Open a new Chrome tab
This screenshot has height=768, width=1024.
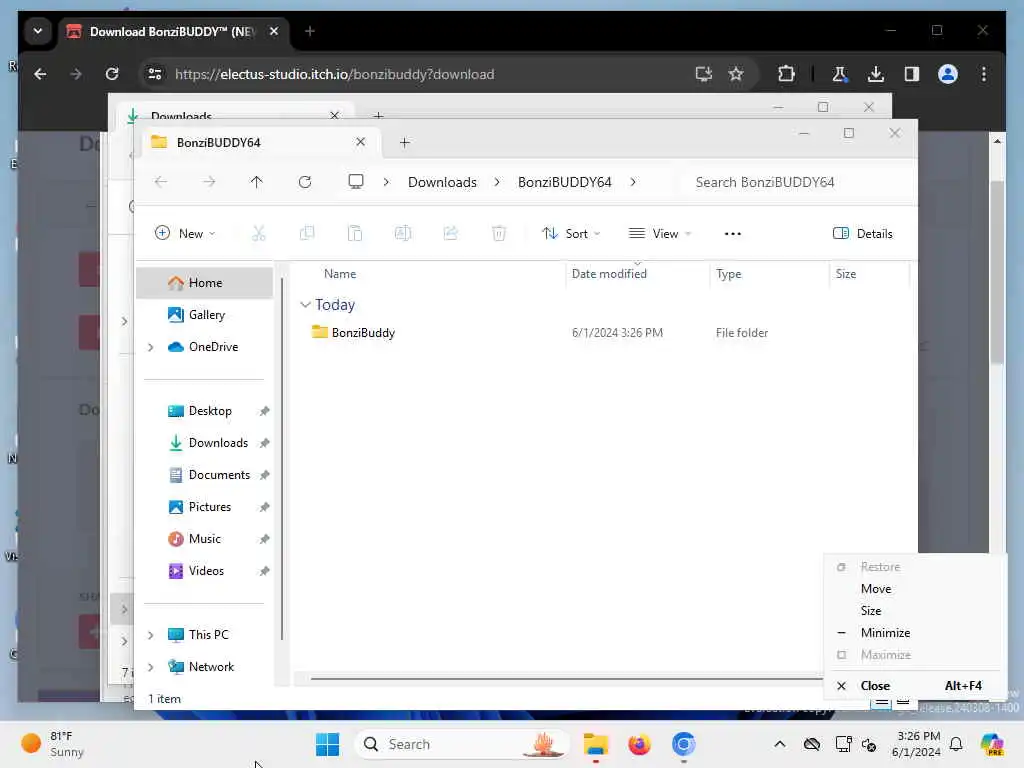coord(310,31)
